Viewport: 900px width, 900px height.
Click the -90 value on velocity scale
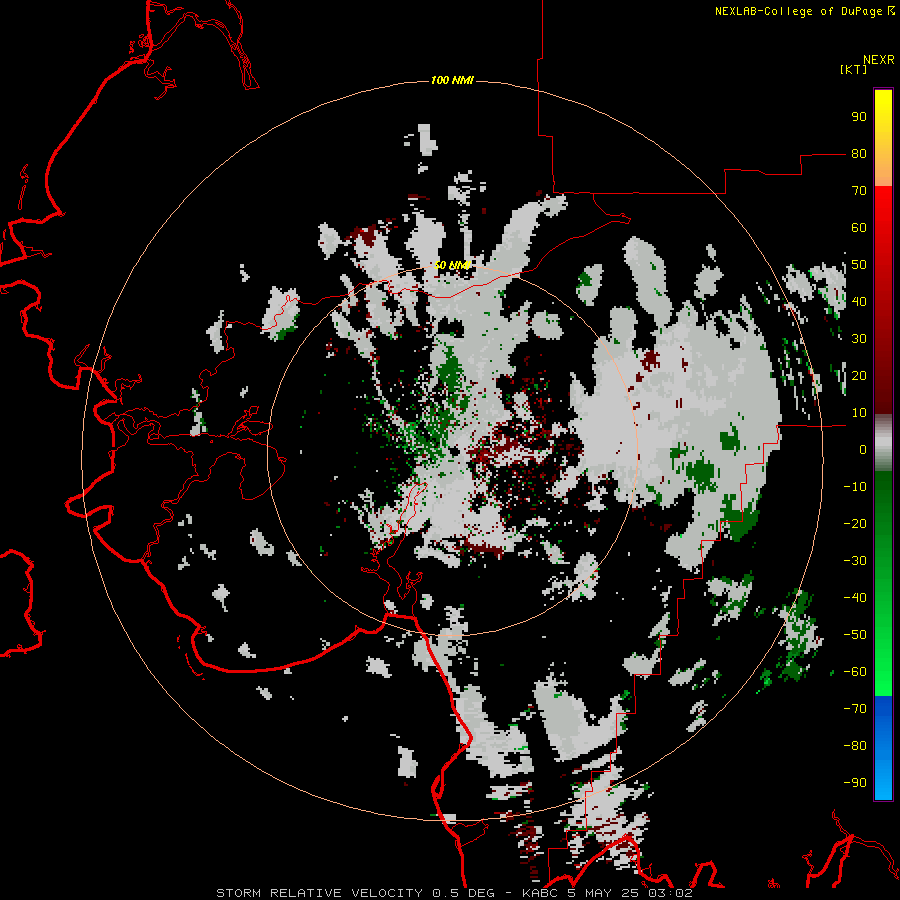tap(855, 783)
